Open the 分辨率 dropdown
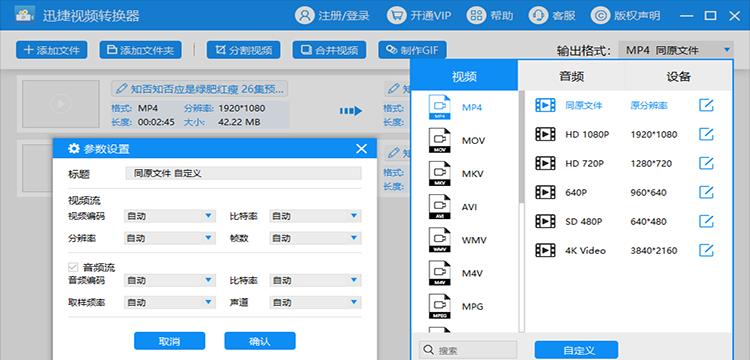The height and width of the screenshot is (360, 750). 169,238
